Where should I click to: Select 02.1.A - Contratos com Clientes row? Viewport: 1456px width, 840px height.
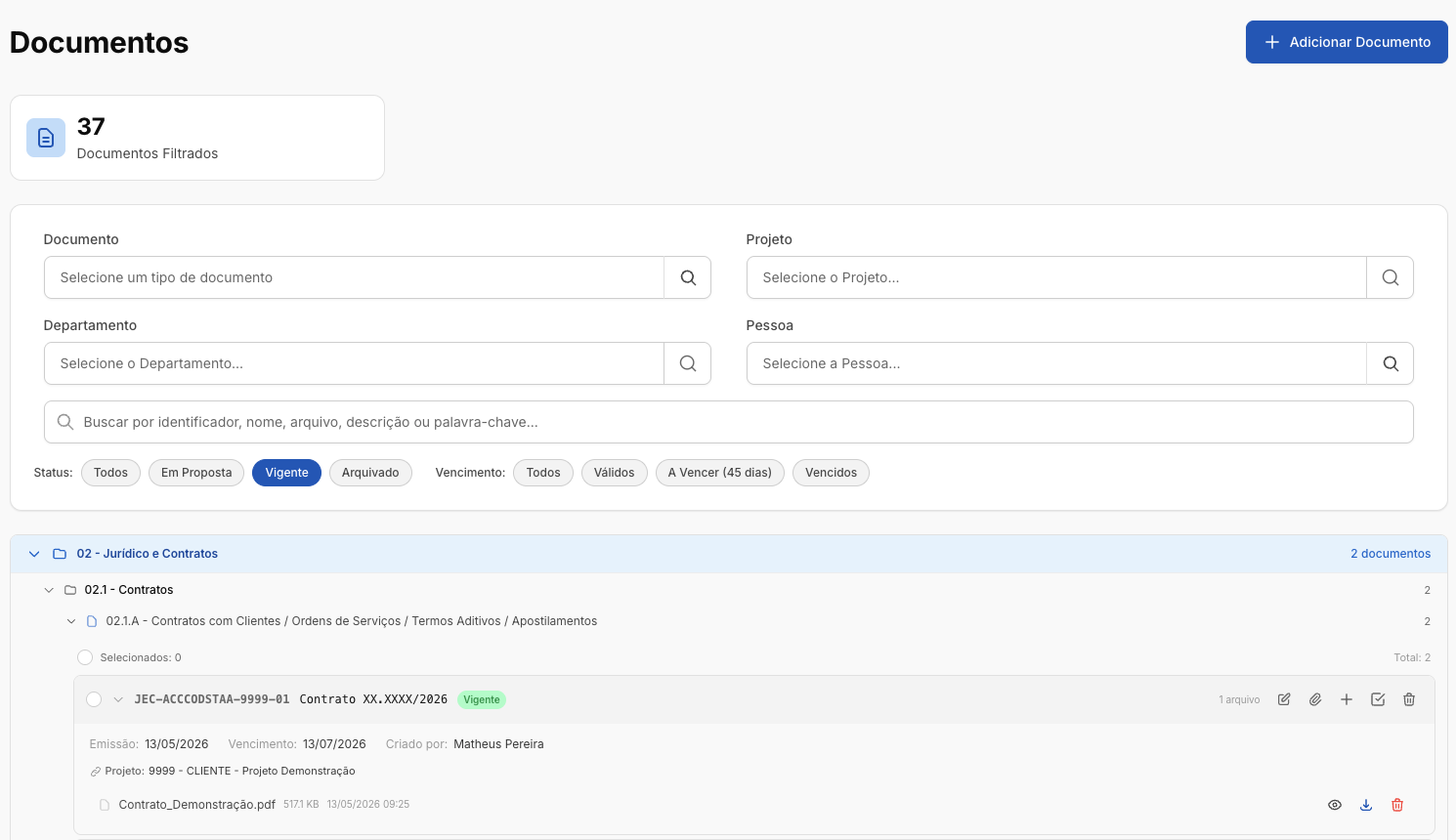click(748, 621)
